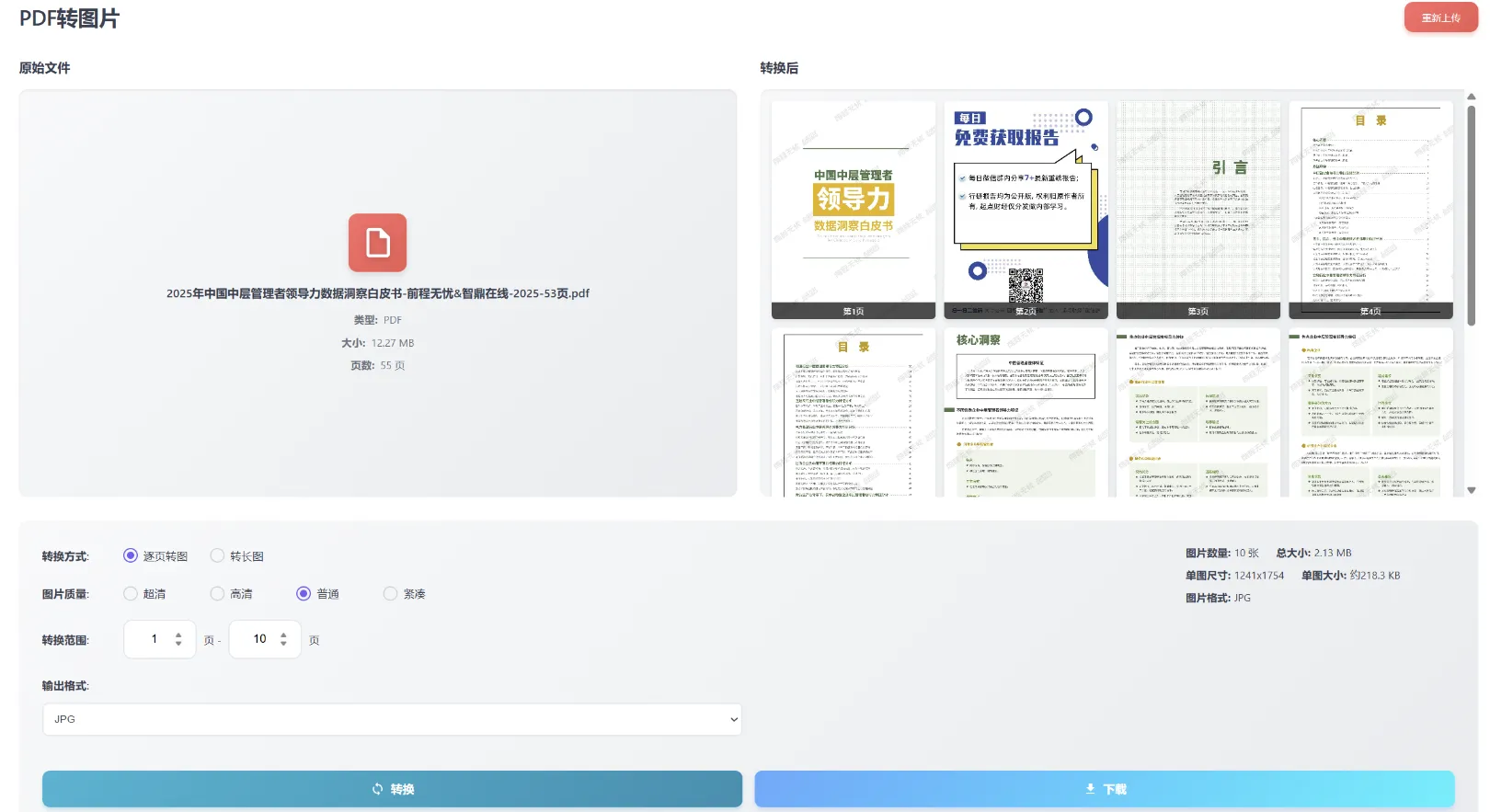Click the 10 张 image count value
1490x812 pixels.
(1246, 553)
